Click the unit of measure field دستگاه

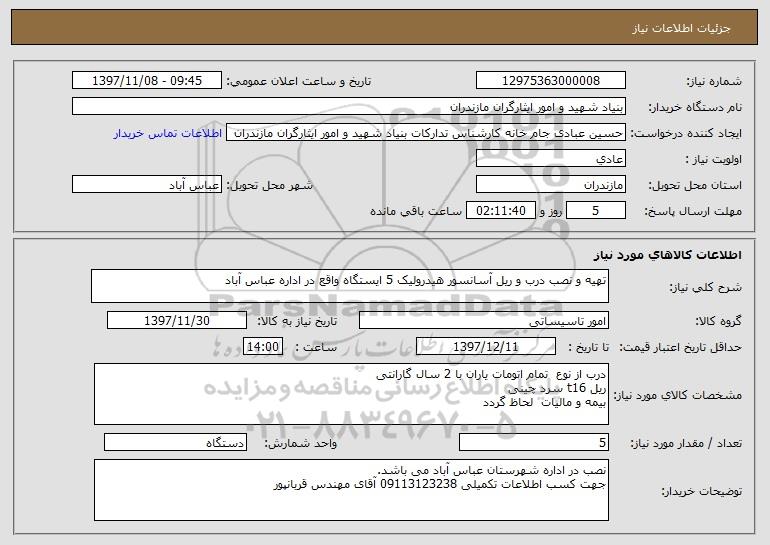(175, 442)
